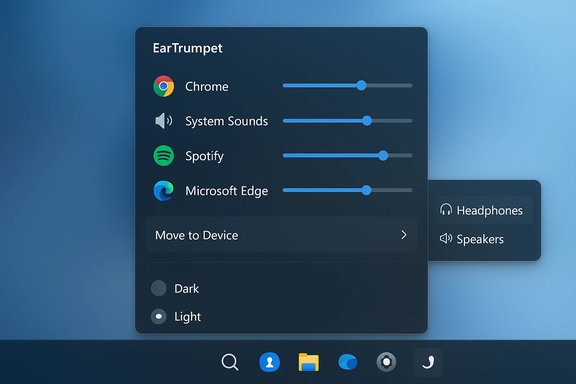Select the Light theme radio button
The height and width of the screenshot is (384, 576).
pos(159,316)
